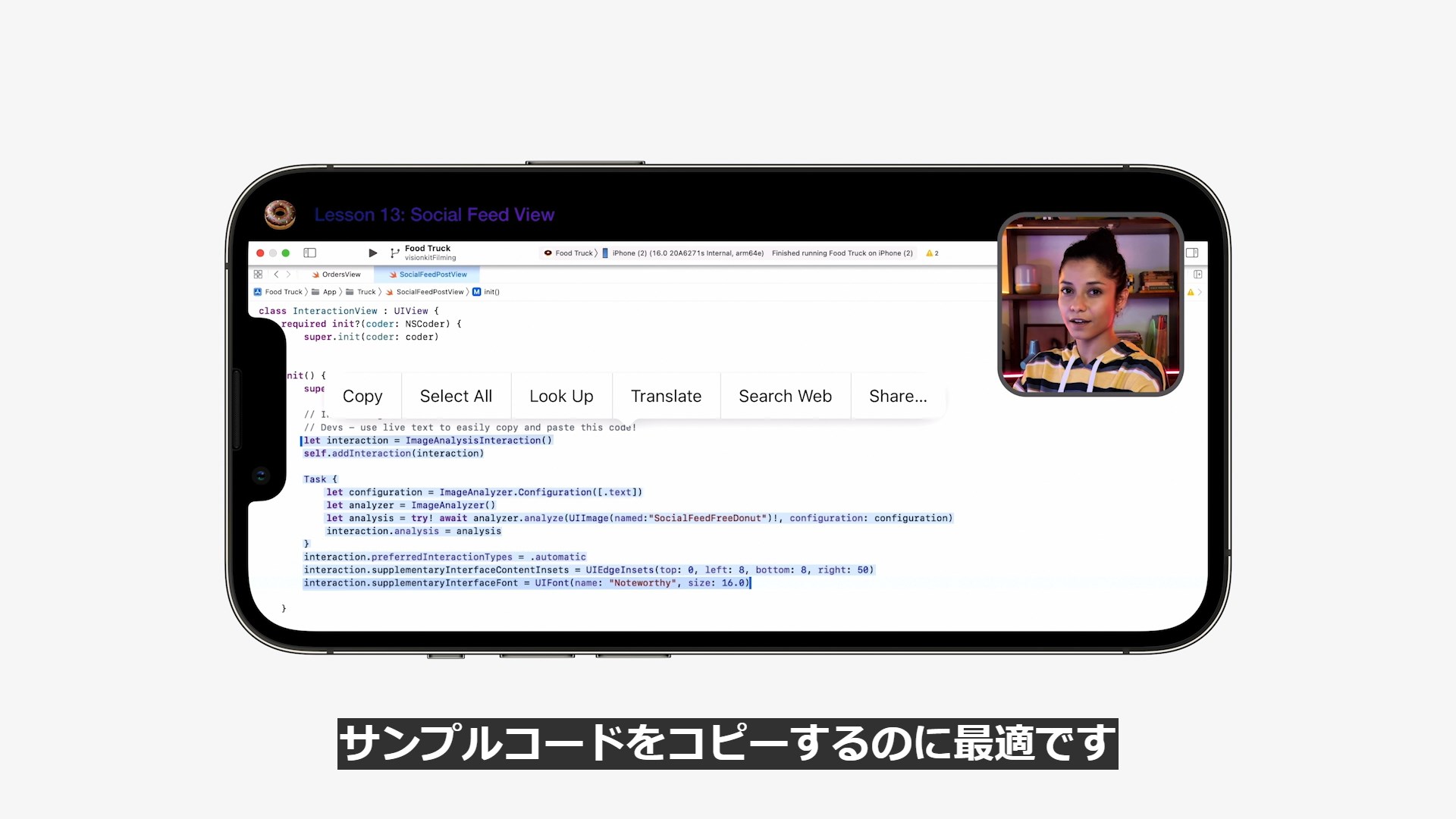Image resolution: width=1456 pixels, height=819 pixels.
Task: Click the presenter video thumbnail
Action: tap(1090, 303)
